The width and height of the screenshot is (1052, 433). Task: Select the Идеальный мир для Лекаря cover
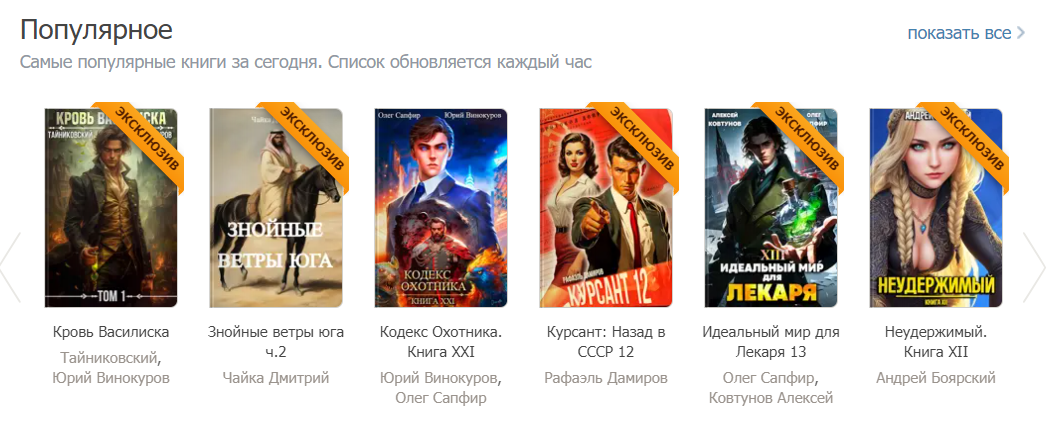coord(771,208)
